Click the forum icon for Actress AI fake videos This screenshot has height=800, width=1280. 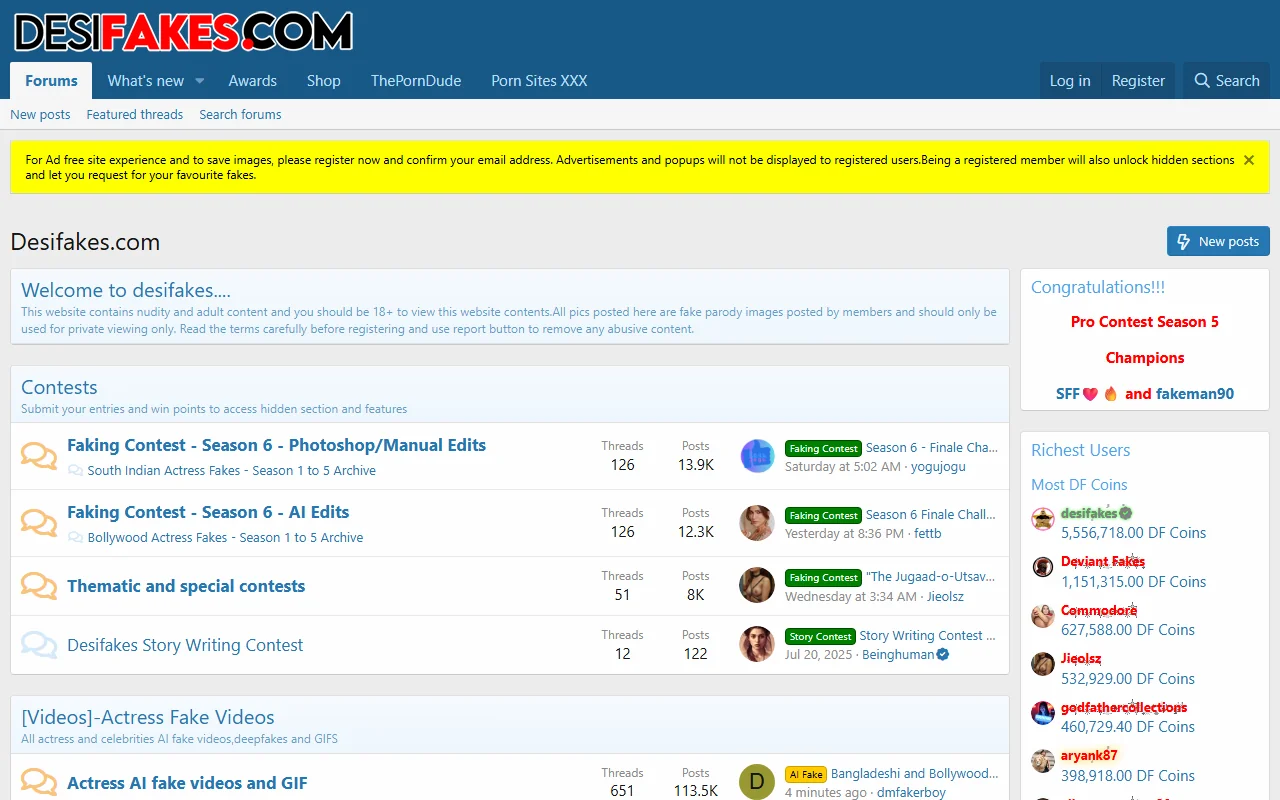(38, 781)
